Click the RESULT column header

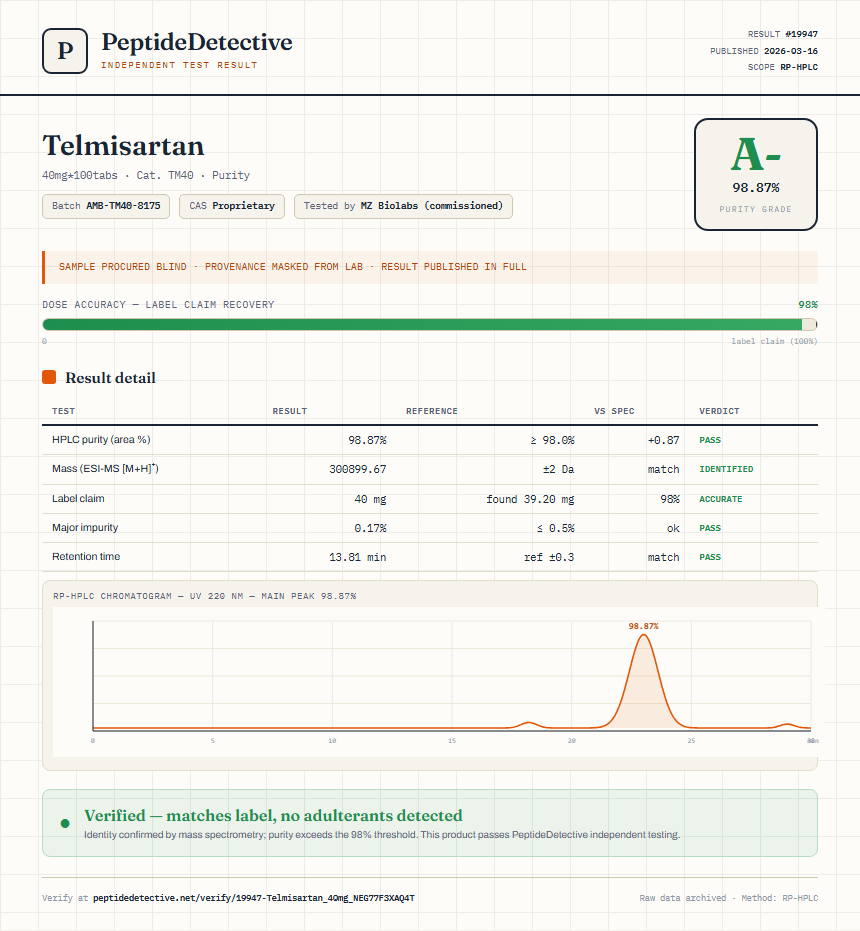point(290,411)
